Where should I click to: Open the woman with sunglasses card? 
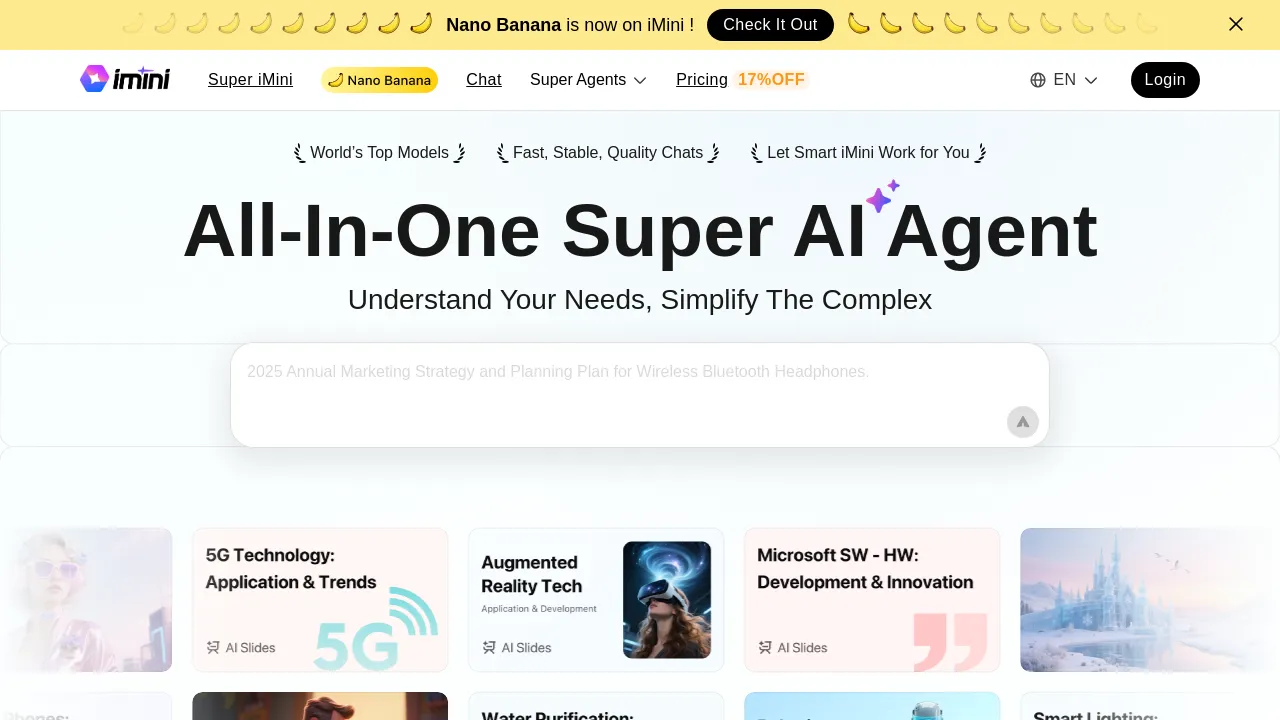click(x=86, y=600)
